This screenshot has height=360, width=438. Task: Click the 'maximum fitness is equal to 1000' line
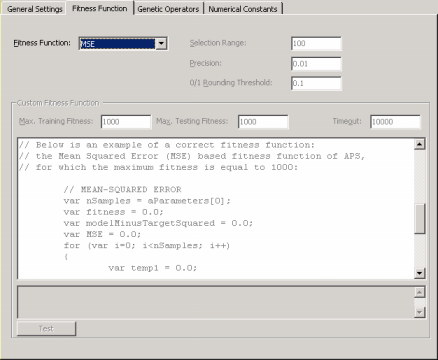[x=158, y=167]
